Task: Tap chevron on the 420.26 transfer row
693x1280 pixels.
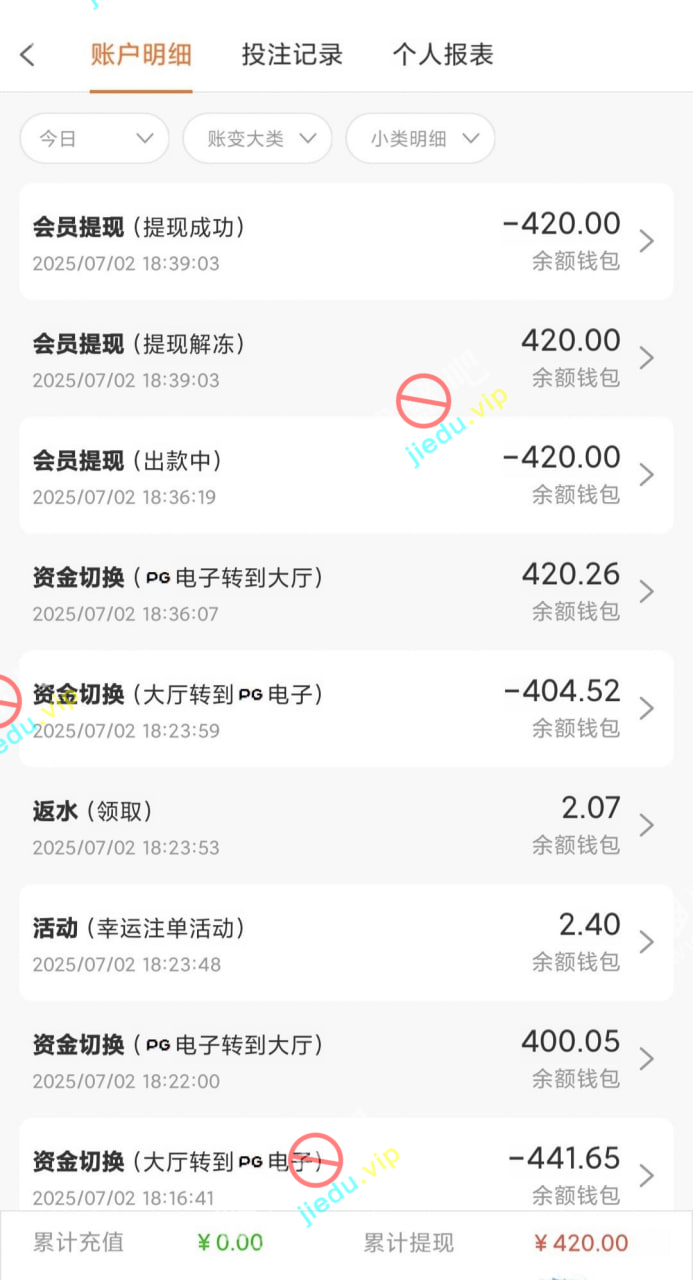Action: 647,592
